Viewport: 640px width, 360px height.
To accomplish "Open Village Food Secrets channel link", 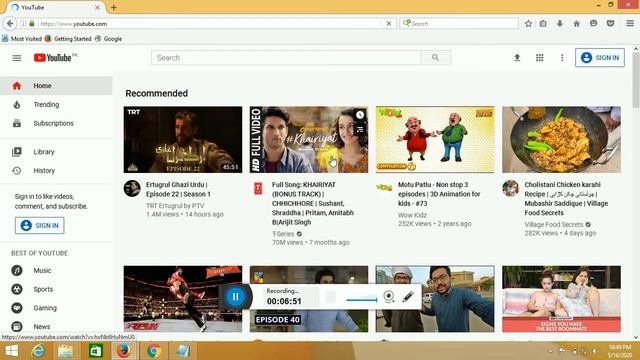I will (x=554, y=224).
